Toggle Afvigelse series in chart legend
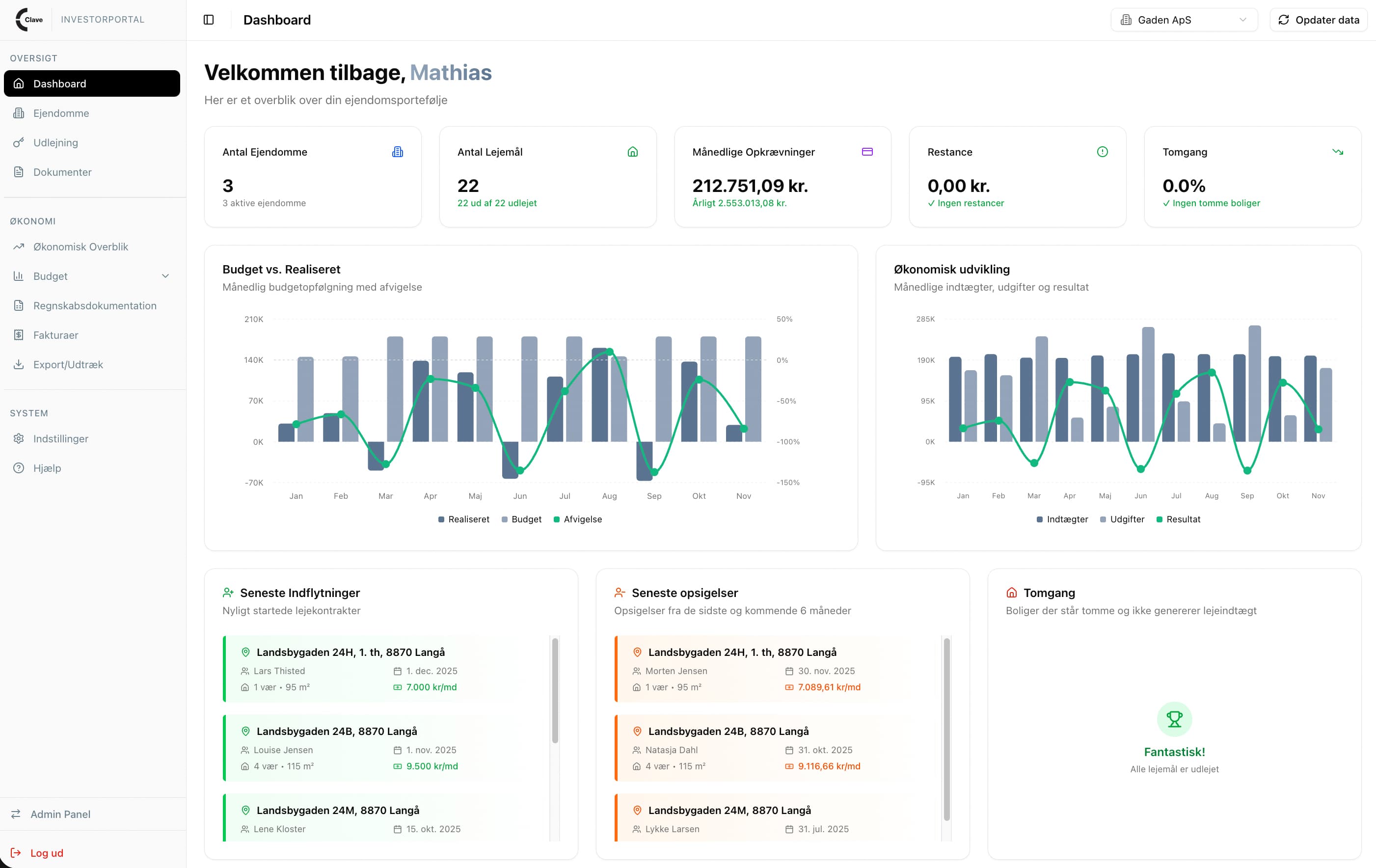This screenshot has height=868, width=1376. coord(578,519)
